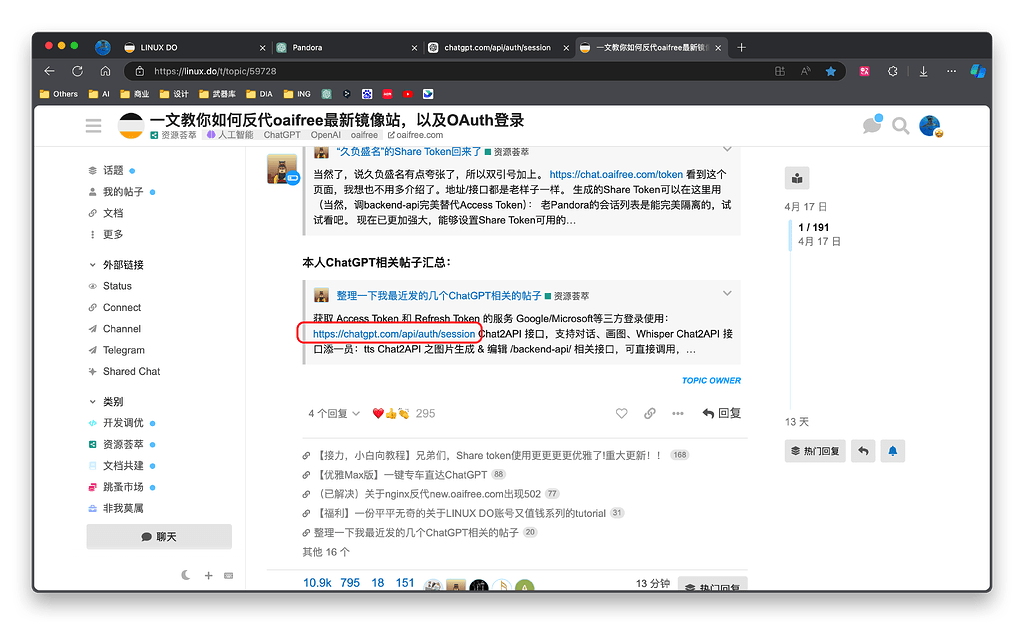Toggle read aloud icon in address bar

[805, 71]
